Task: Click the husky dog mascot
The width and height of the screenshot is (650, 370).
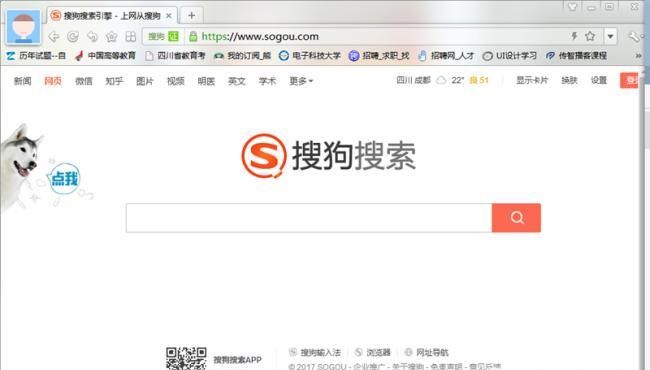Action: point(21,166)
